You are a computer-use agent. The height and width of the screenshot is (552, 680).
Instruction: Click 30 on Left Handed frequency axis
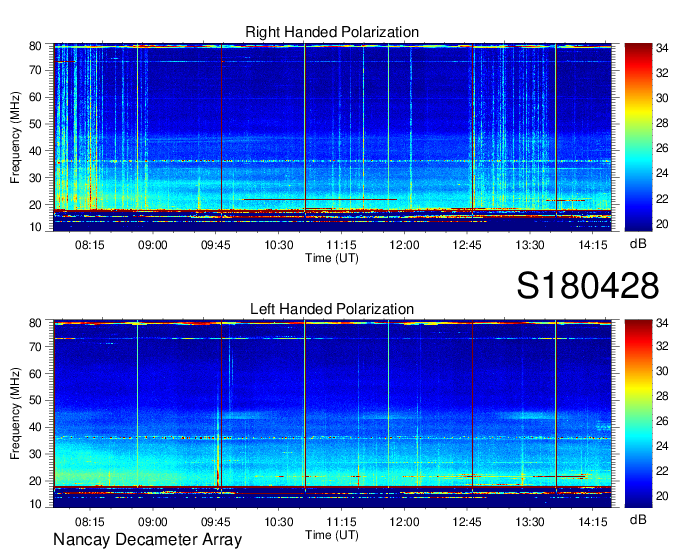tap(35, 454)
